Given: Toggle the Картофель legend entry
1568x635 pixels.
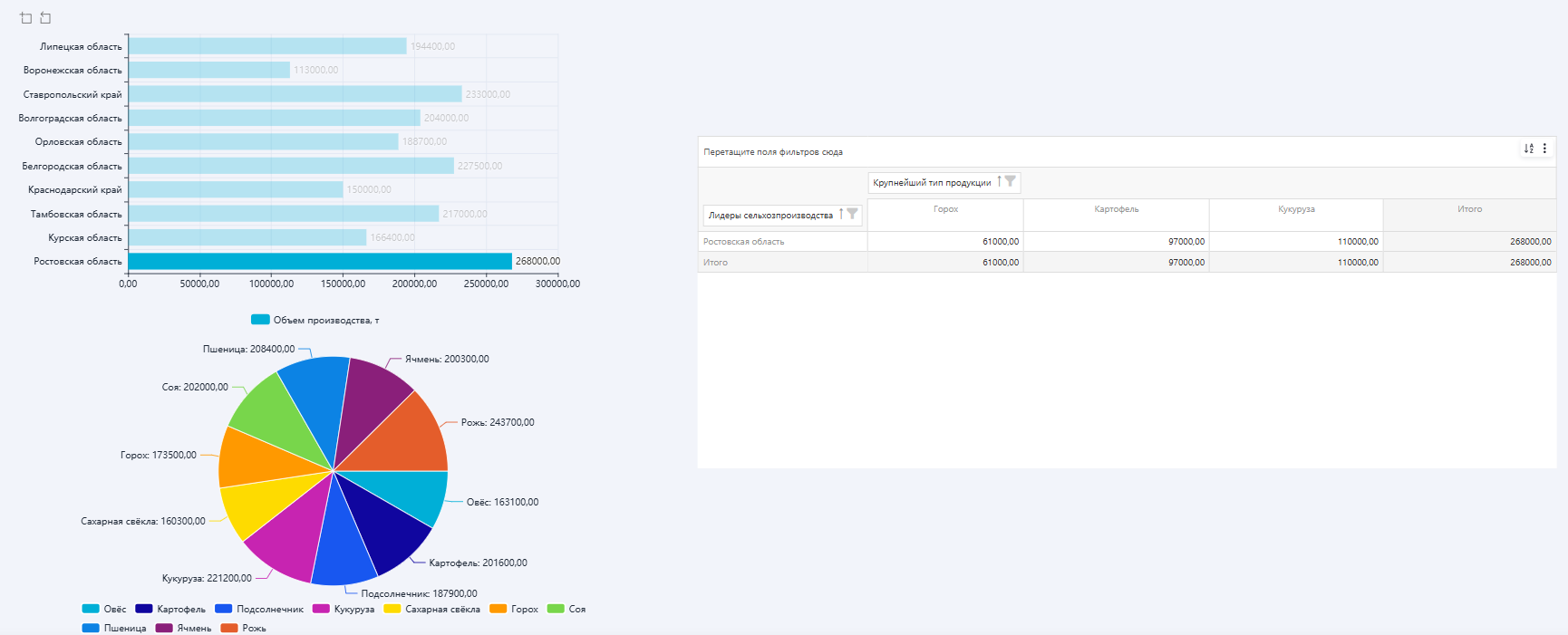Looking at the screenshot, I should (170, 610).
